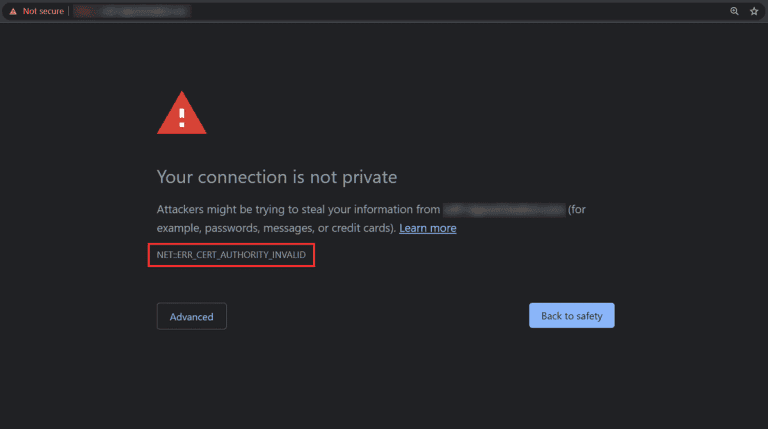Click the blurred domain name in warning paragraph
The height and width of the screenshot is (429, 768).
click(x=504, y=210)
